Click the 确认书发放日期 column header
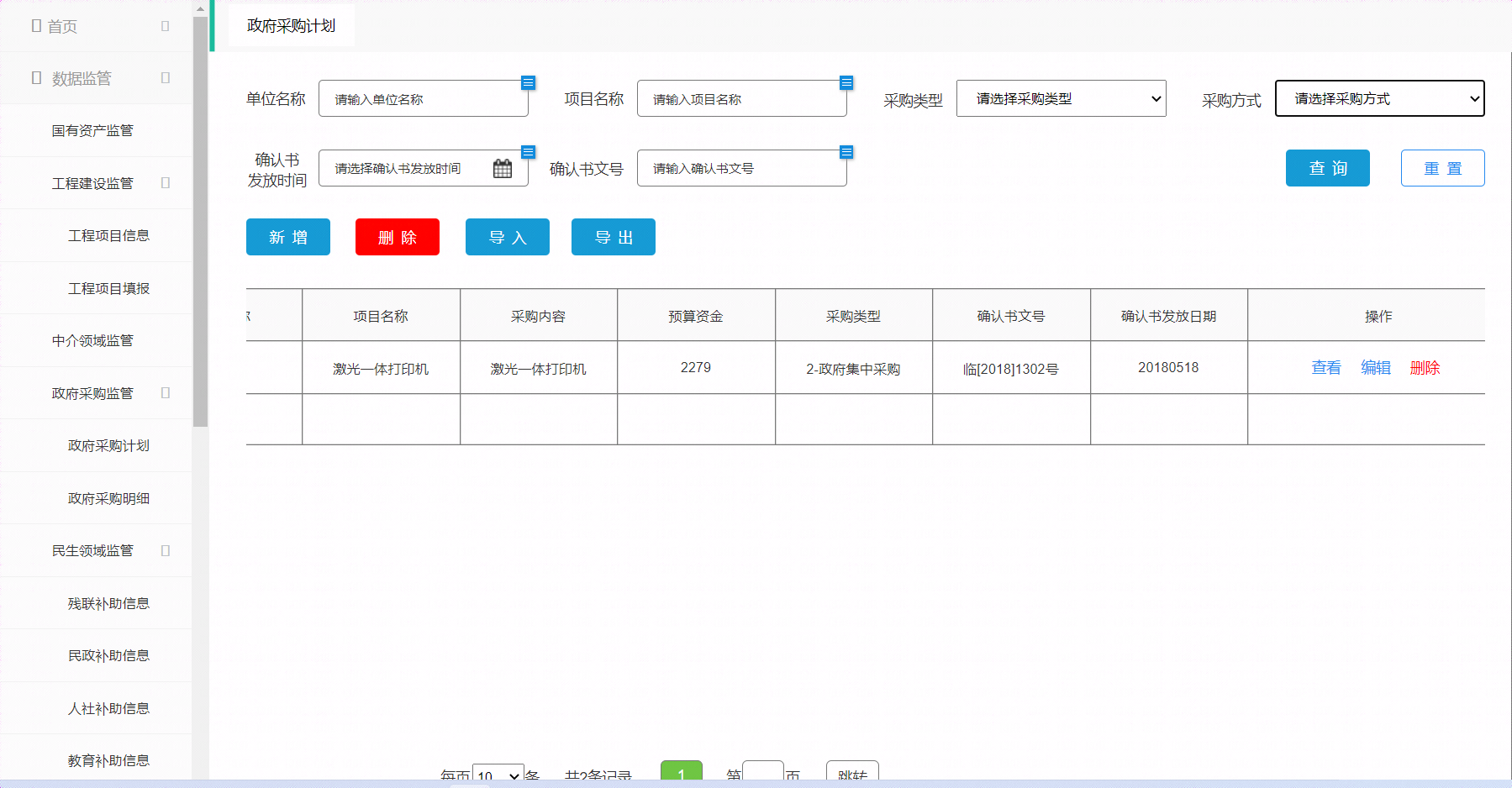The image size is (1512, 788). click(1169, 316)
